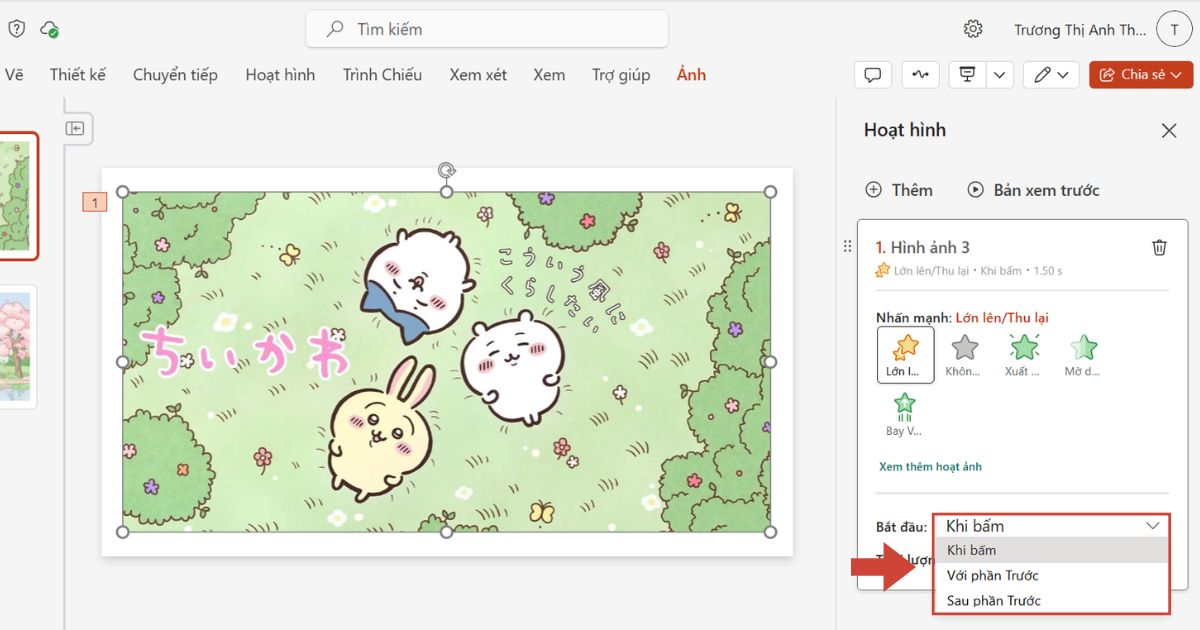Select the Mờ dần faded star effect
The width and height of the screenshot is (1200, 630).
[x=1083, y=355]
